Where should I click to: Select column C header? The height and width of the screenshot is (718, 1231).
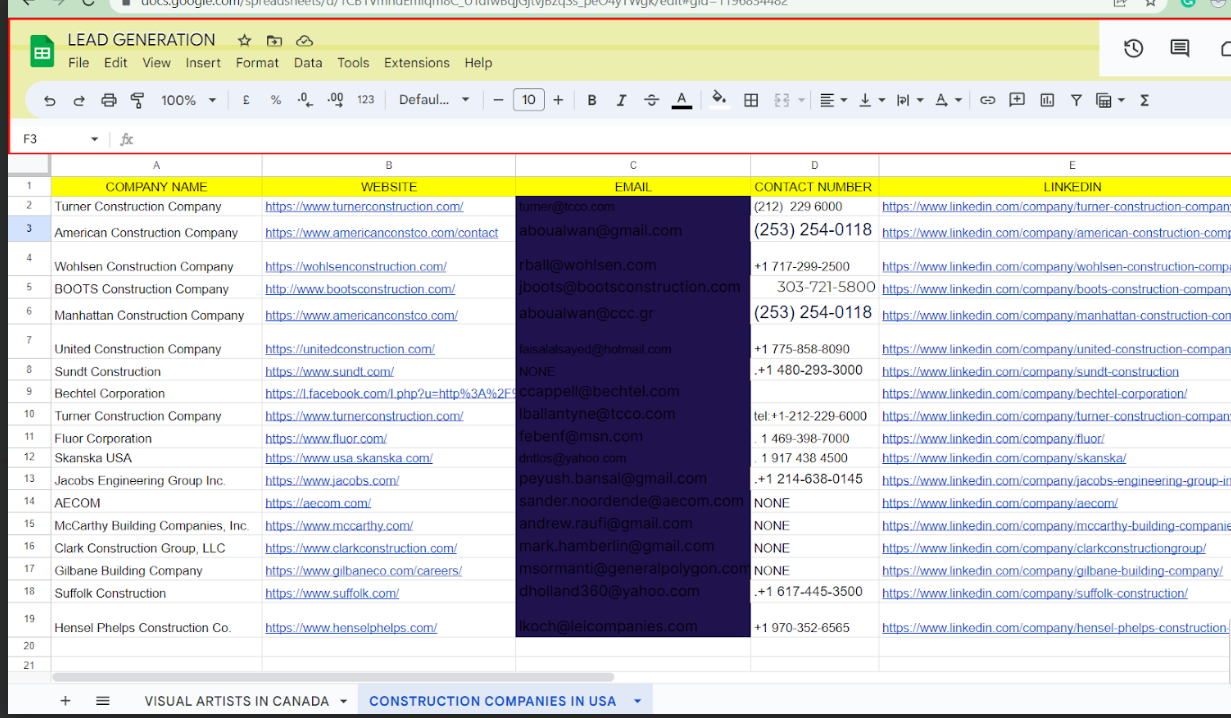(x=633, y=166)
